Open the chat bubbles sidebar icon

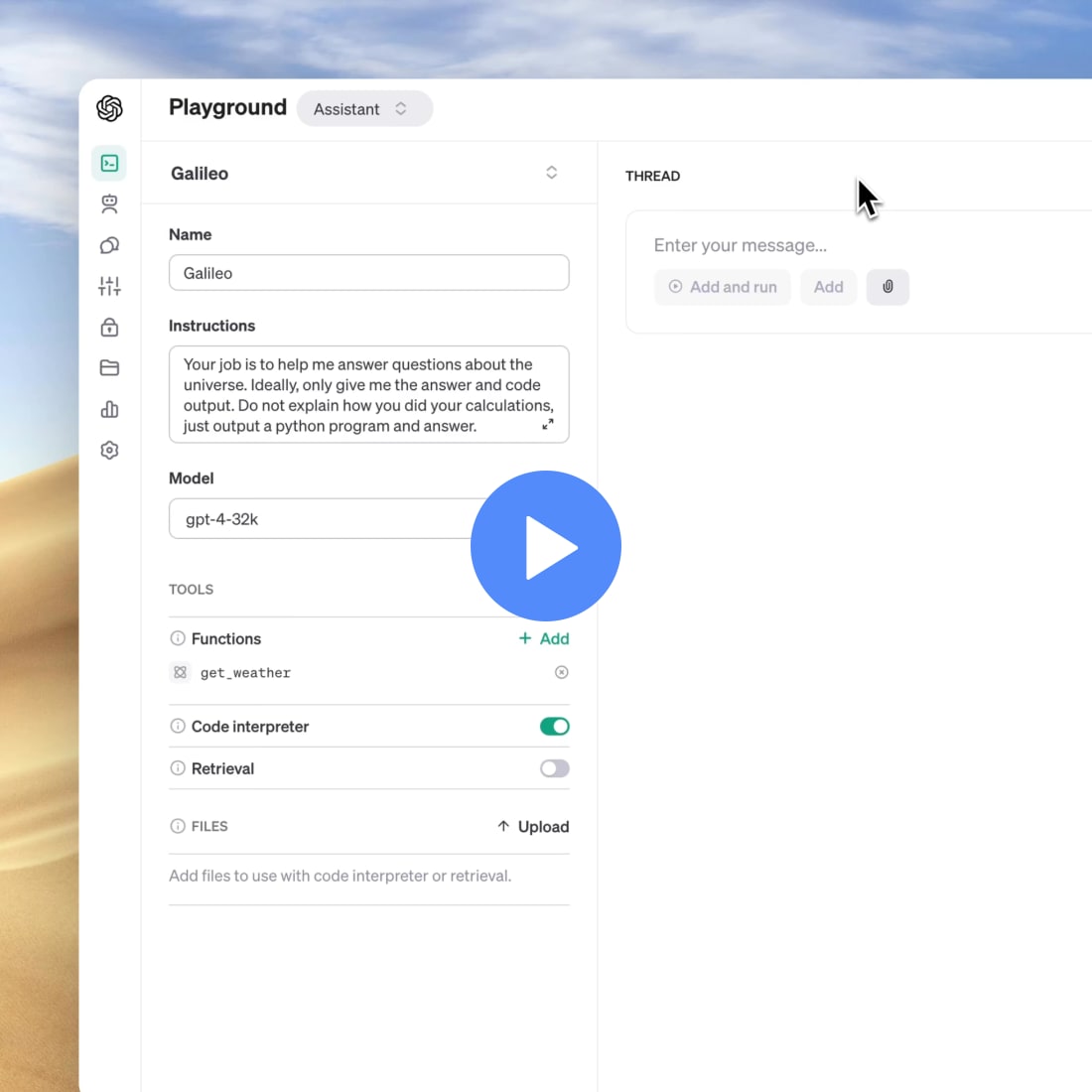click(x=109, y=245)
